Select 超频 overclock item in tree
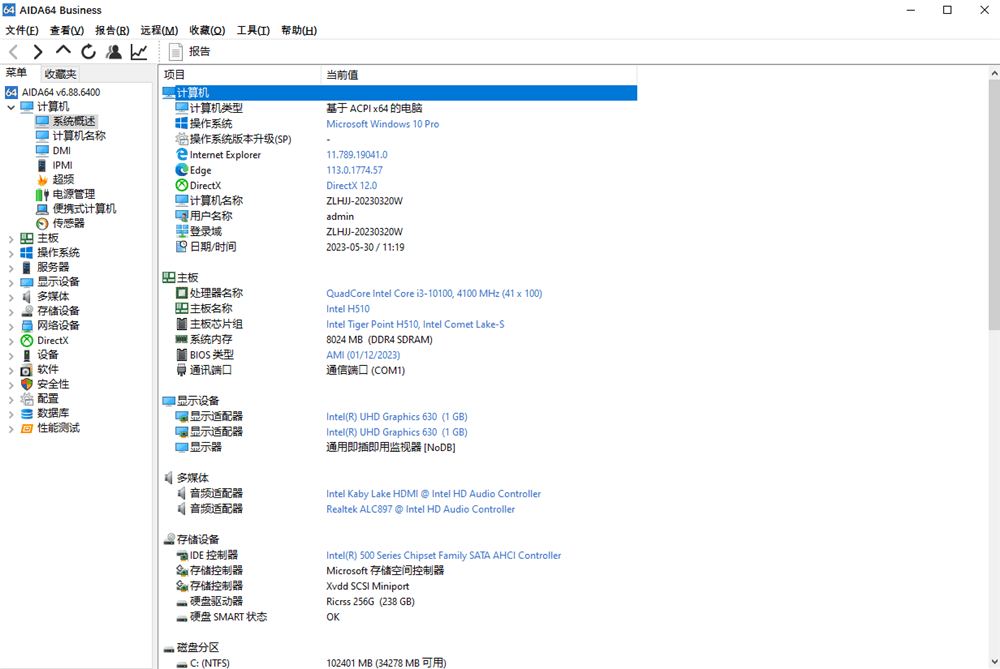Screen dimensions: 1000x669 click(63, 180)
